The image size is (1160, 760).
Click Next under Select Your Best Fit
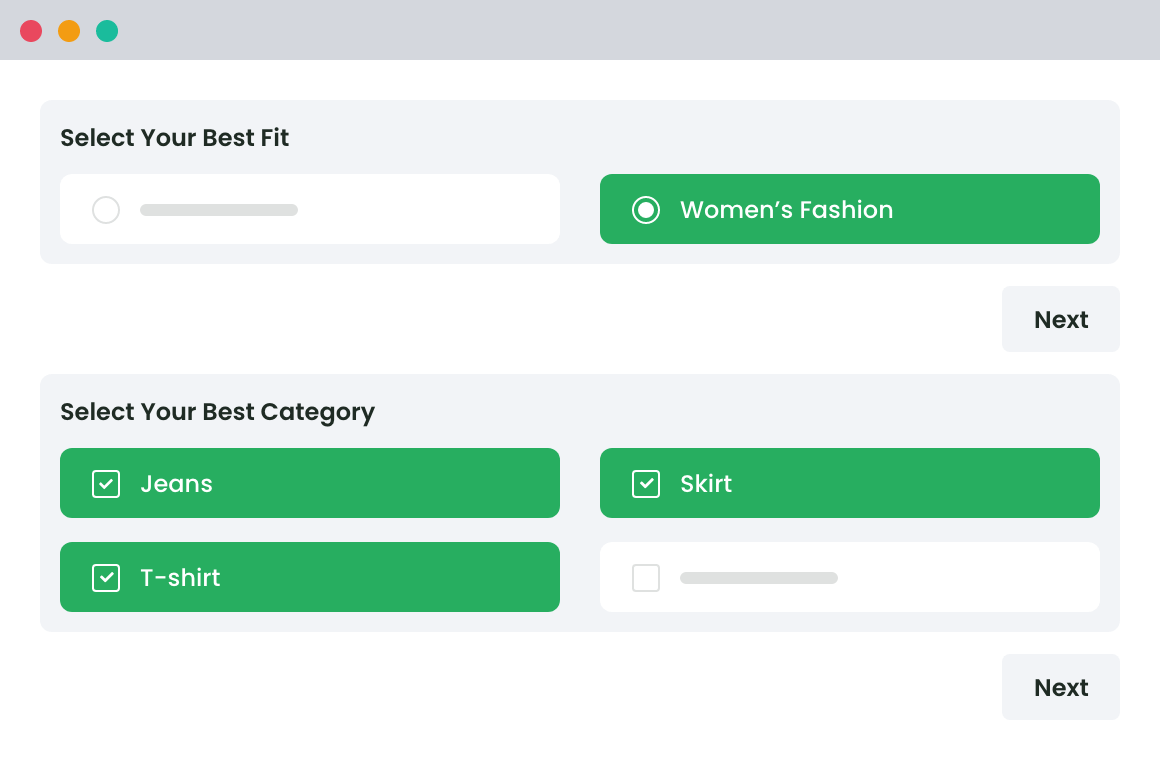click(1061, 319)
